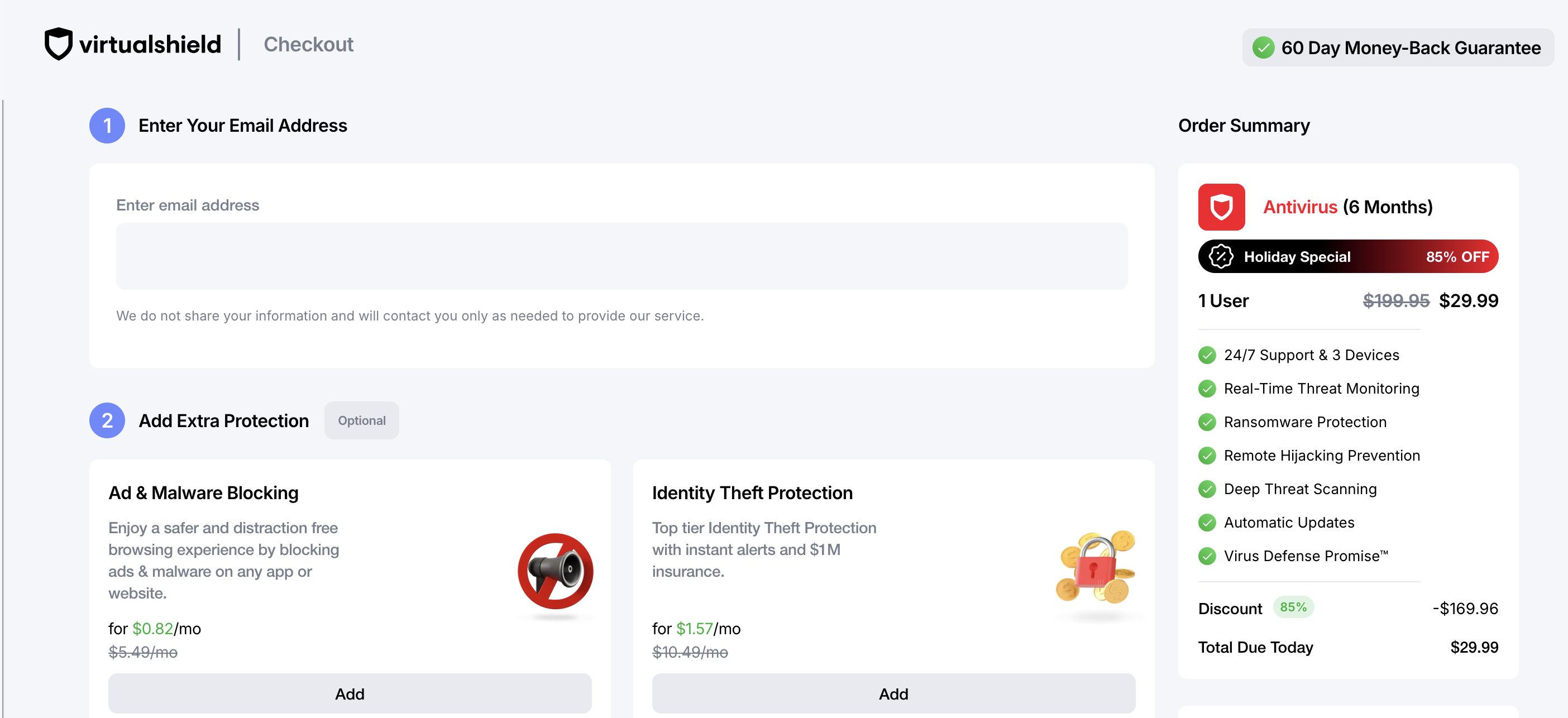Click the green check in Money-Back Guarantee
This screenshot has width=1568, height=718.
click(x=1263, y=47)
